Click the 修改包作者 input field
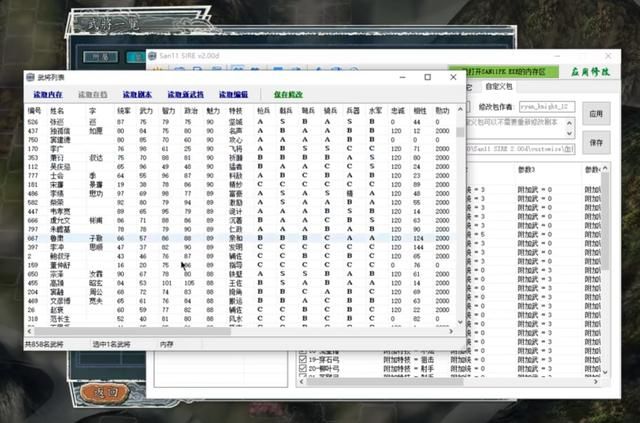The image size is (640, 423). (547, 107)
